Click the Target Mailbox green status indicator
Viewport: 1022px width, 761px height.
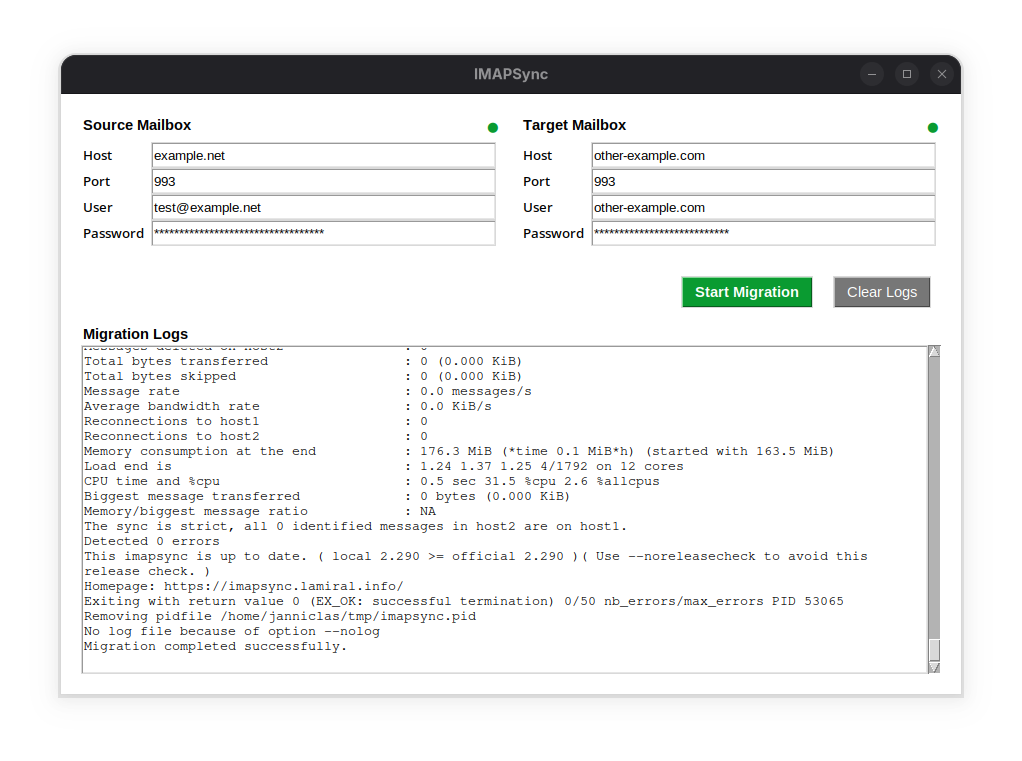point(933,128)
